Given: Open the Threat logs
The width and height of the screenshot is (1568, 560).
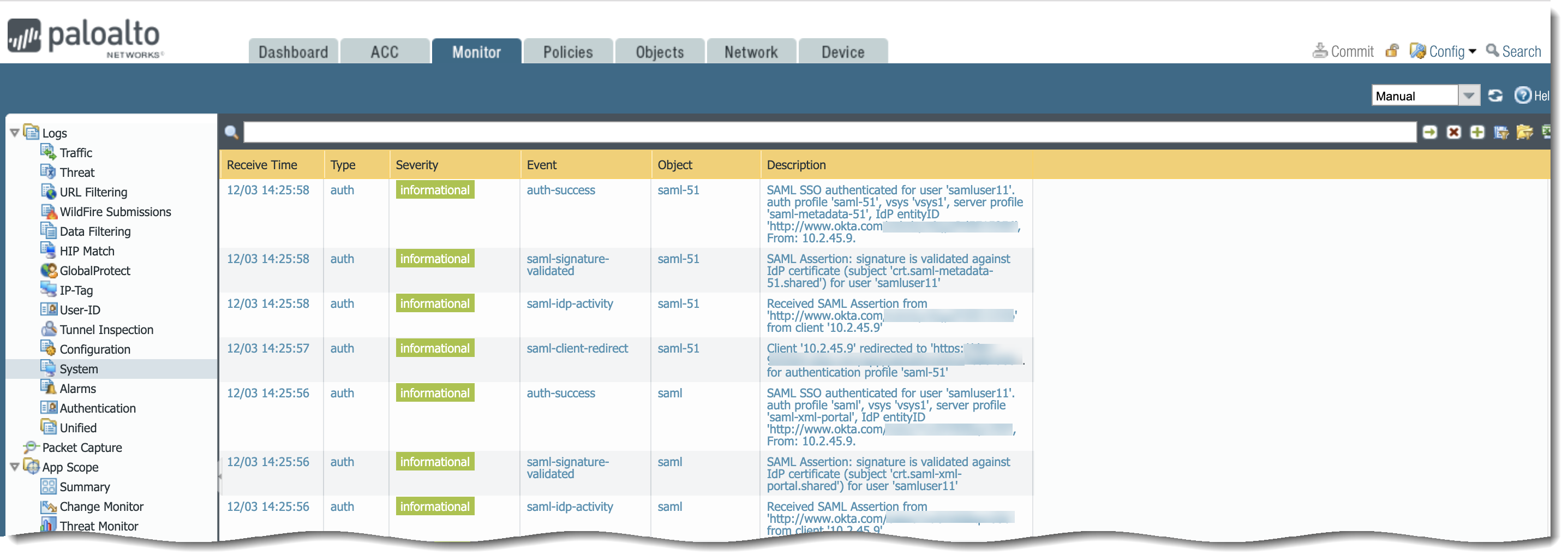Looking at the screenshot, I should coord(77,172).
